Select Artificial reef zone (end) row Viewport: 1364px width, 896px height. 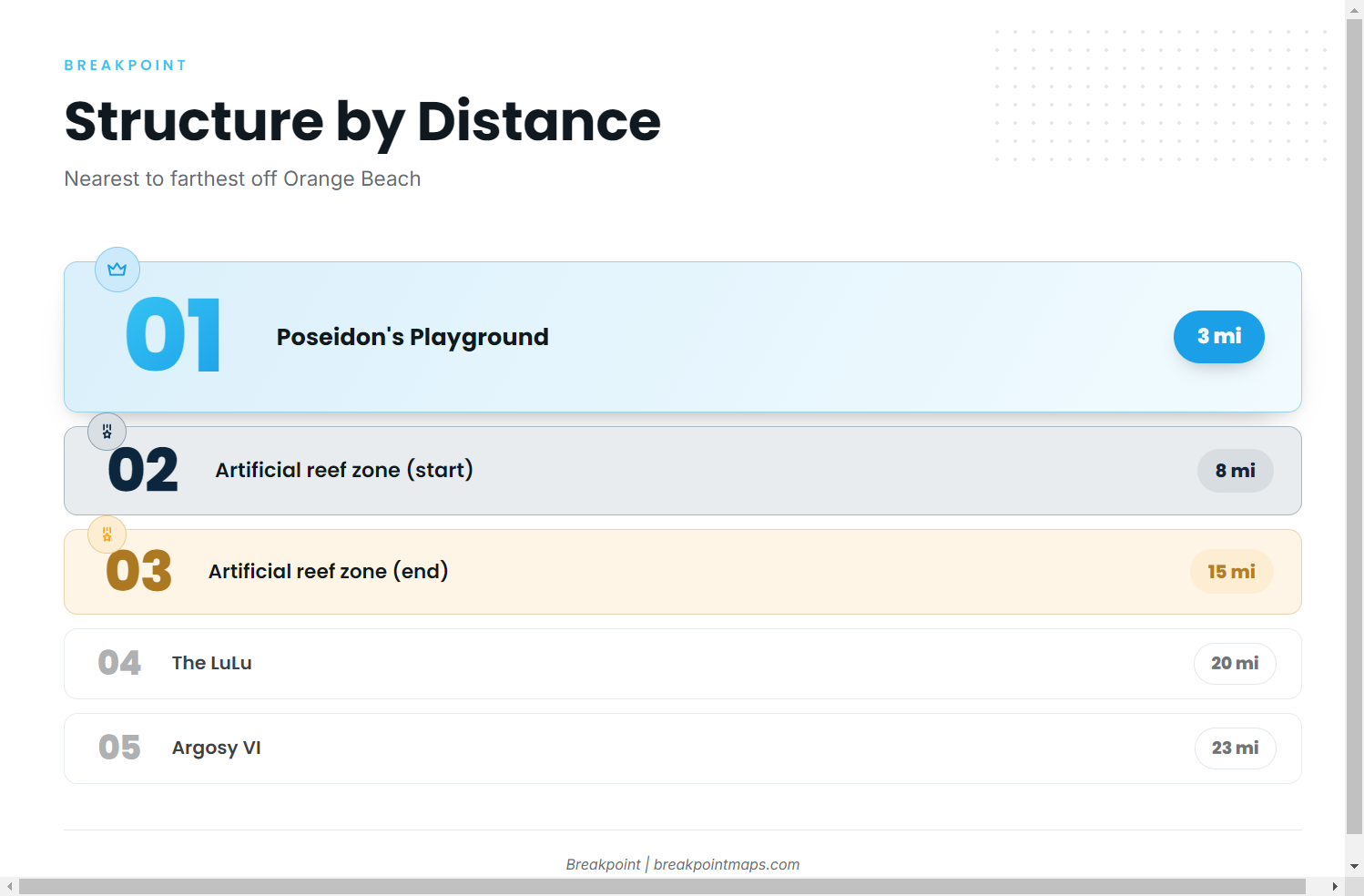coord(683,572)
